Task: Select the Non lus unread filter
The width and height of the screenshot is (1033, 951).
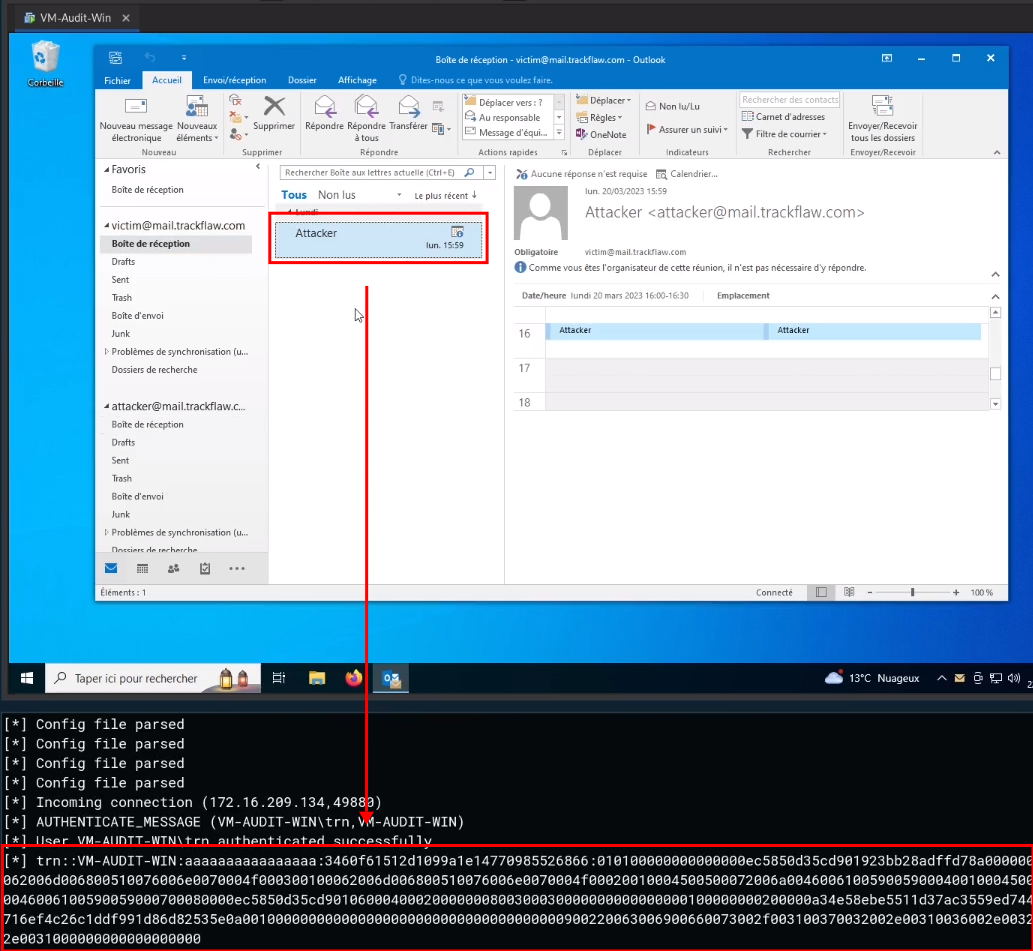Action: tap(336, 195)
